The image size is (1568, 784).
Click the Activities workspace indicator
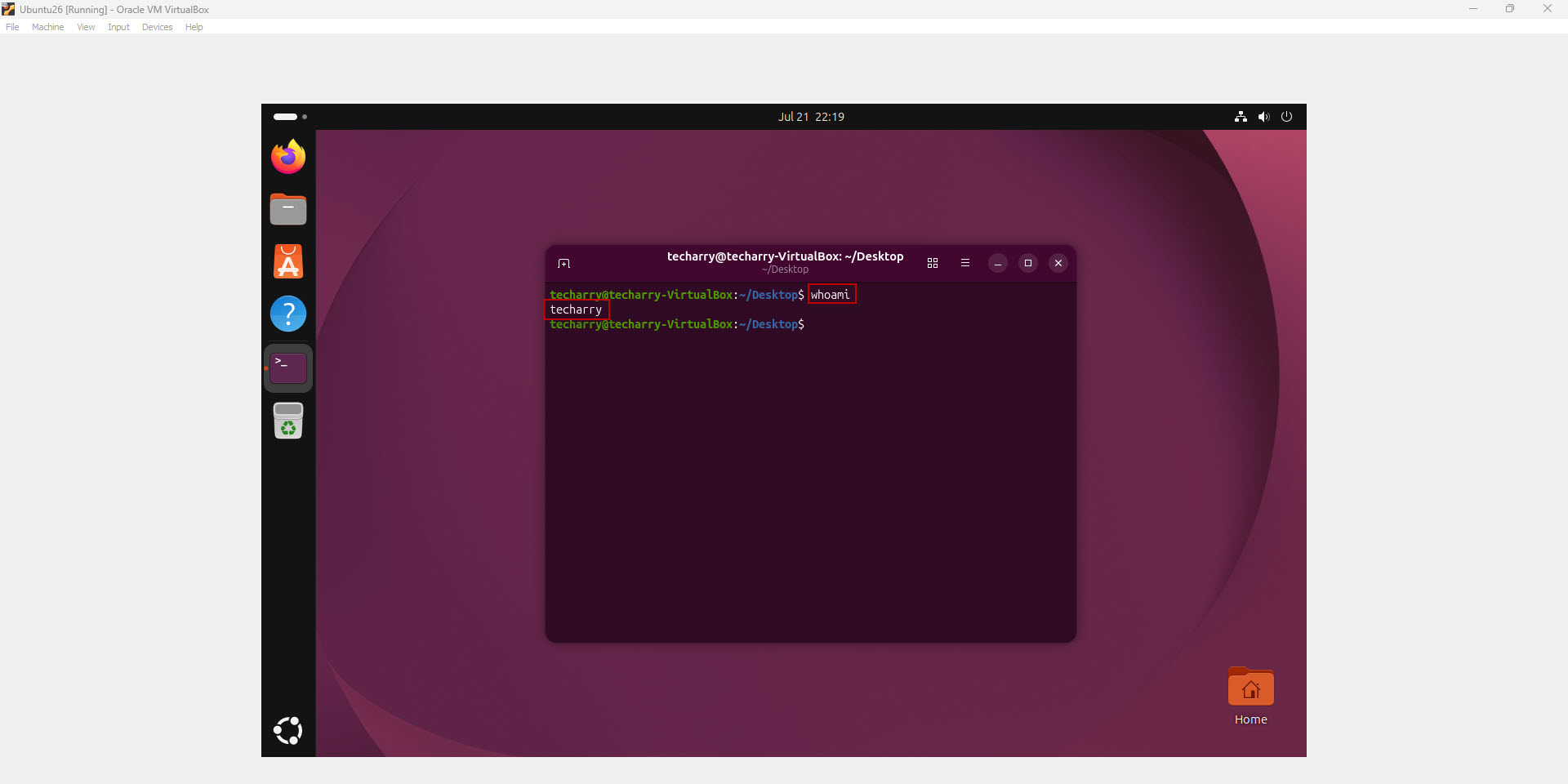click(x=290, y=117)
